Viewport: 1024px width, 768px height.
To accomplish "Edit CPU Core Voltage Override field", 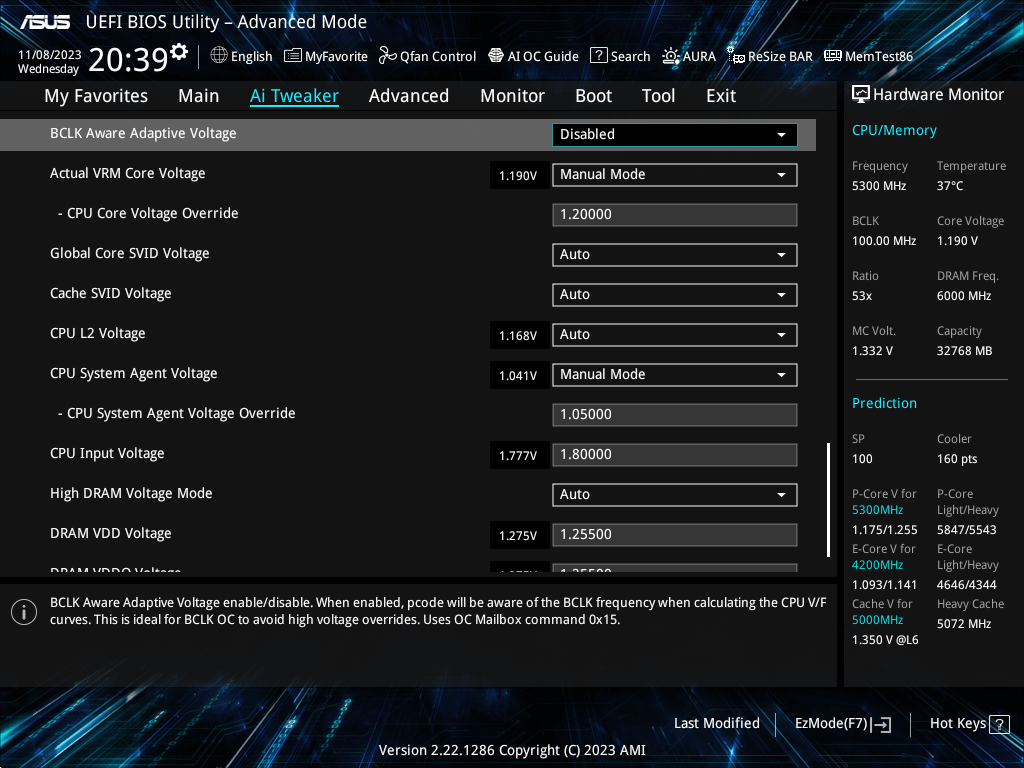I will (x=675, y=215).
